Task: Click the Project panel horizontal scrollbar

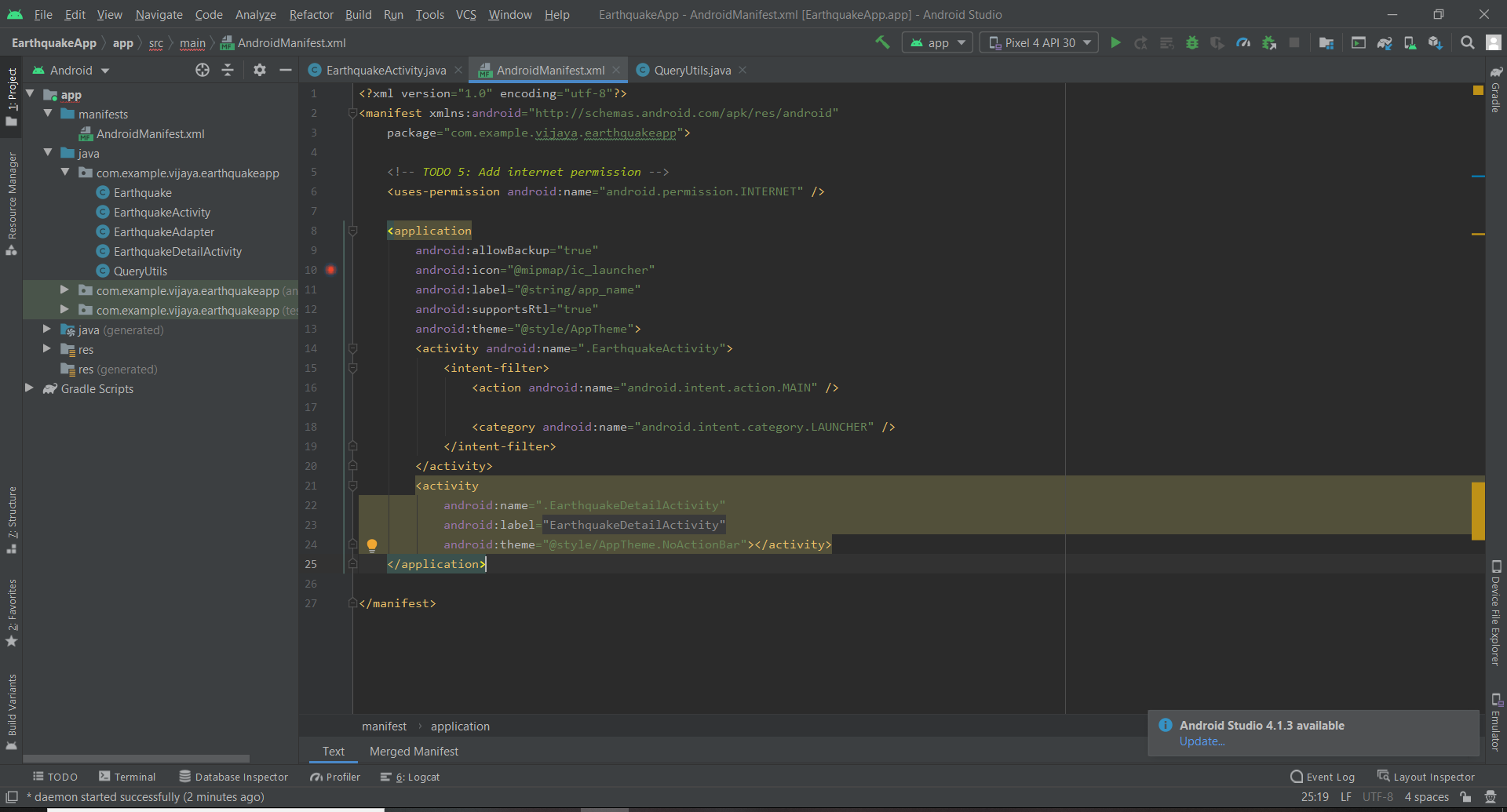Action: 136,759
